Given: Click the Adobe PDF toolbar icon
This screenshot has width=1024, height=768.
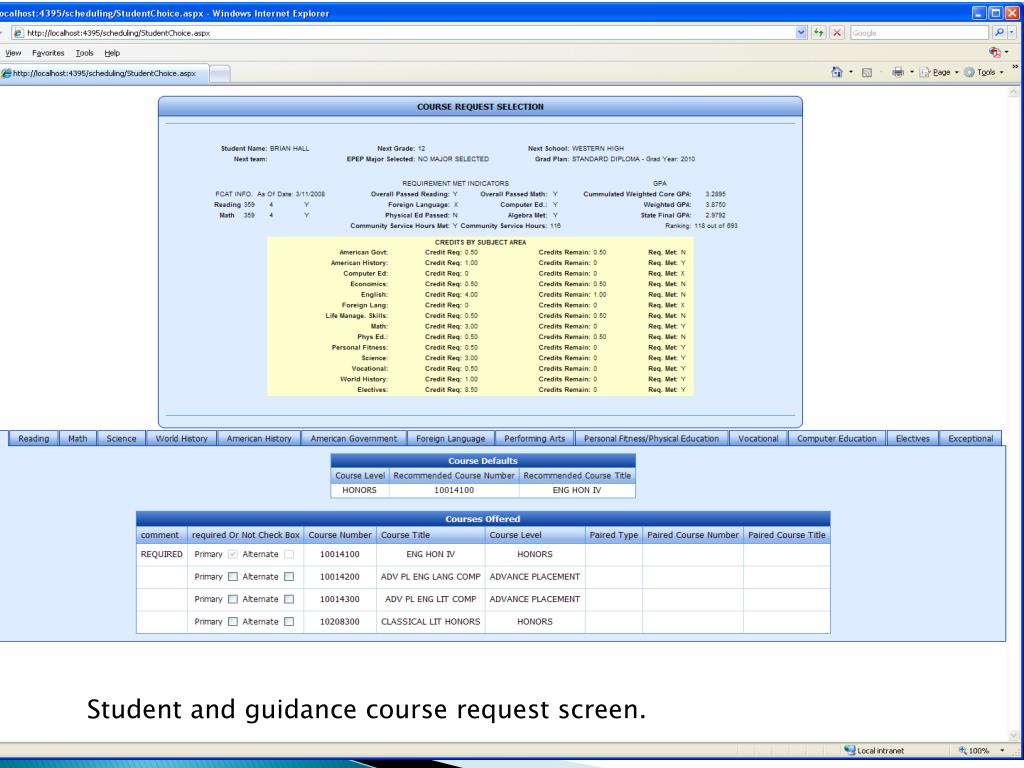Looking at the screenshot, I should [x=994, y=52].
